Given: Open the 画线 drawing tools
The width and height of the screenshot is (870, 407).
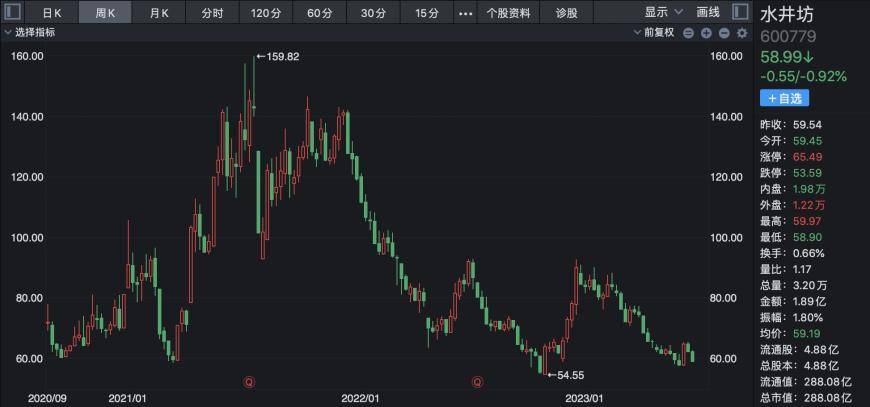Looking at the screenshot, I should click(708, 12).
